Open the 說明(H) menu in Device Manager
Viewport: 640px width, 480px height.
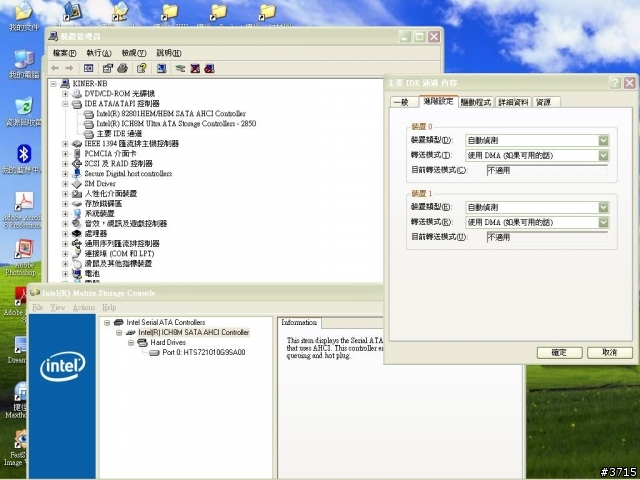click(169, 53)
